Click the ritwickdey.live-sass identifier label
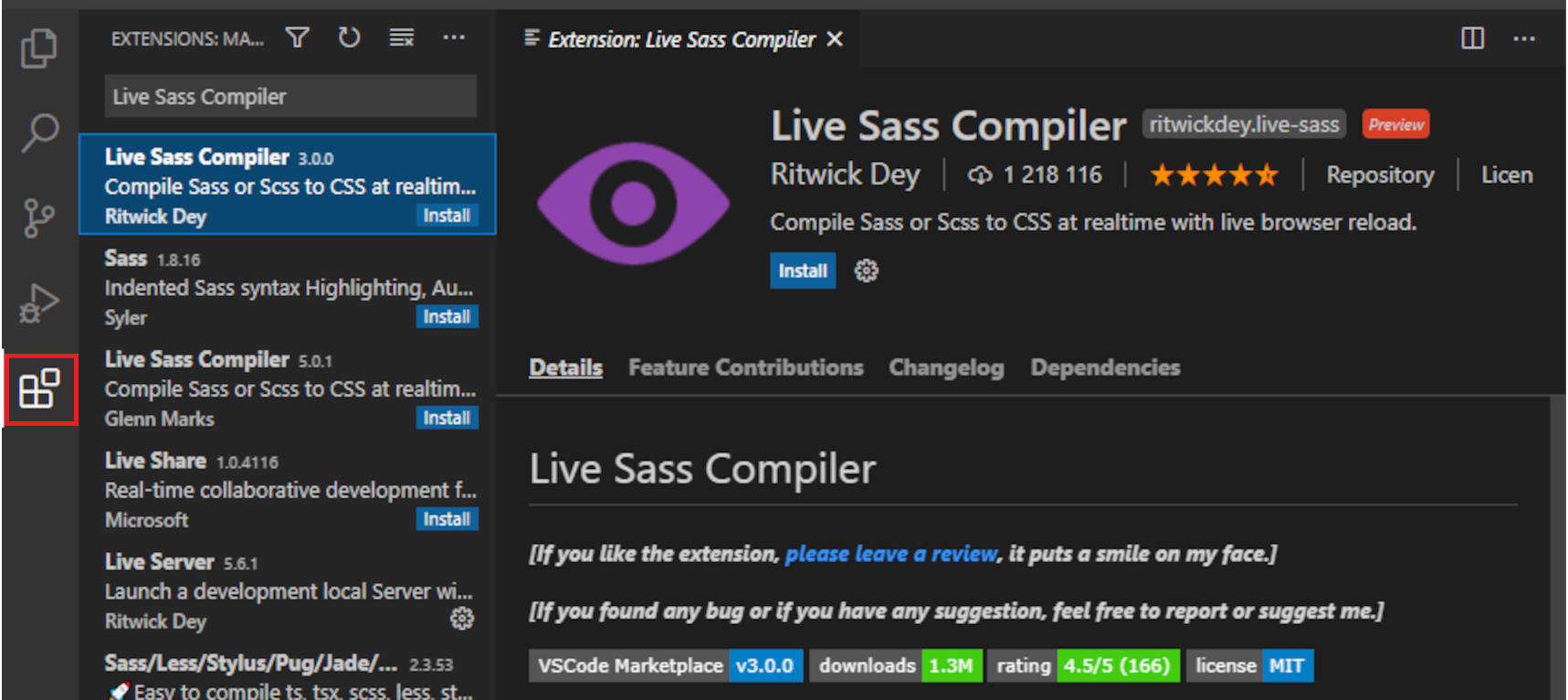Screen dimensions: 1568x700 [1244, 124]
